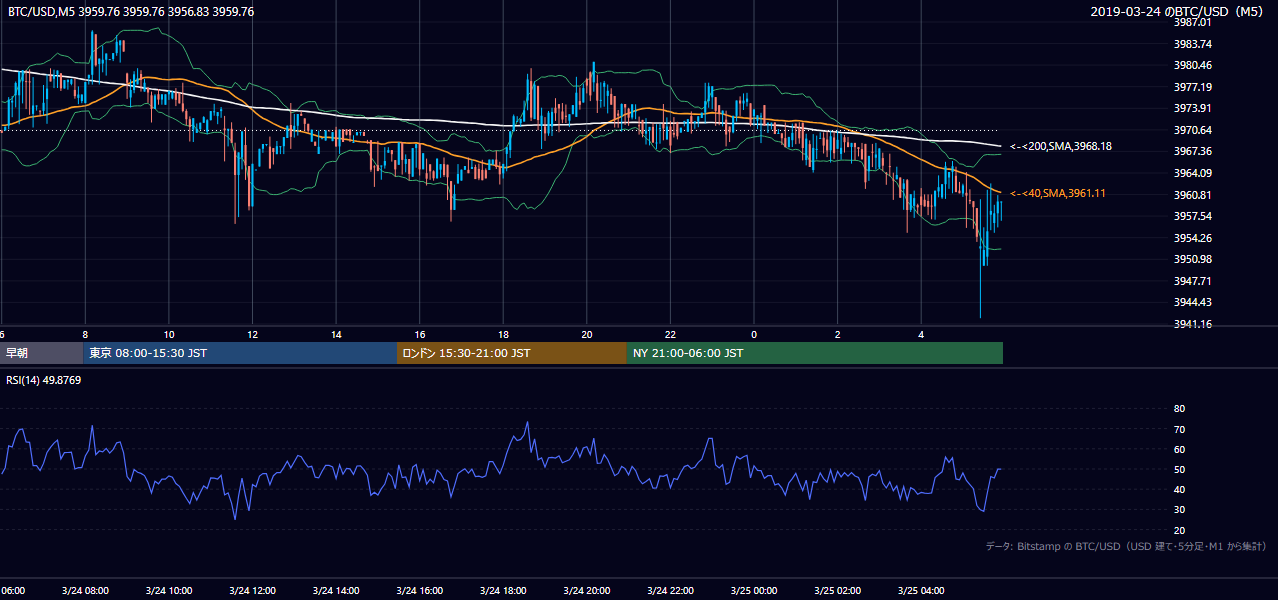Viewport: 1278px width, 600px height.
Task: Click the 3/24 08:00 date axis label
Action: pos(85,591)
